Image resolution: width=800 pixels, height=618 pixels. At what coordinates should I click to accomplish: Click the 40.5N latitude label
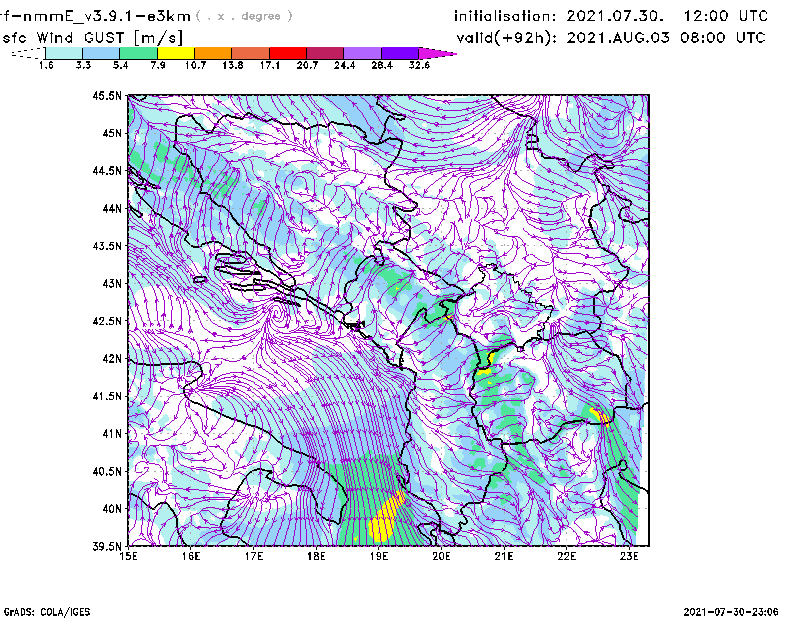pyautogui.click(x=107, y=472)
